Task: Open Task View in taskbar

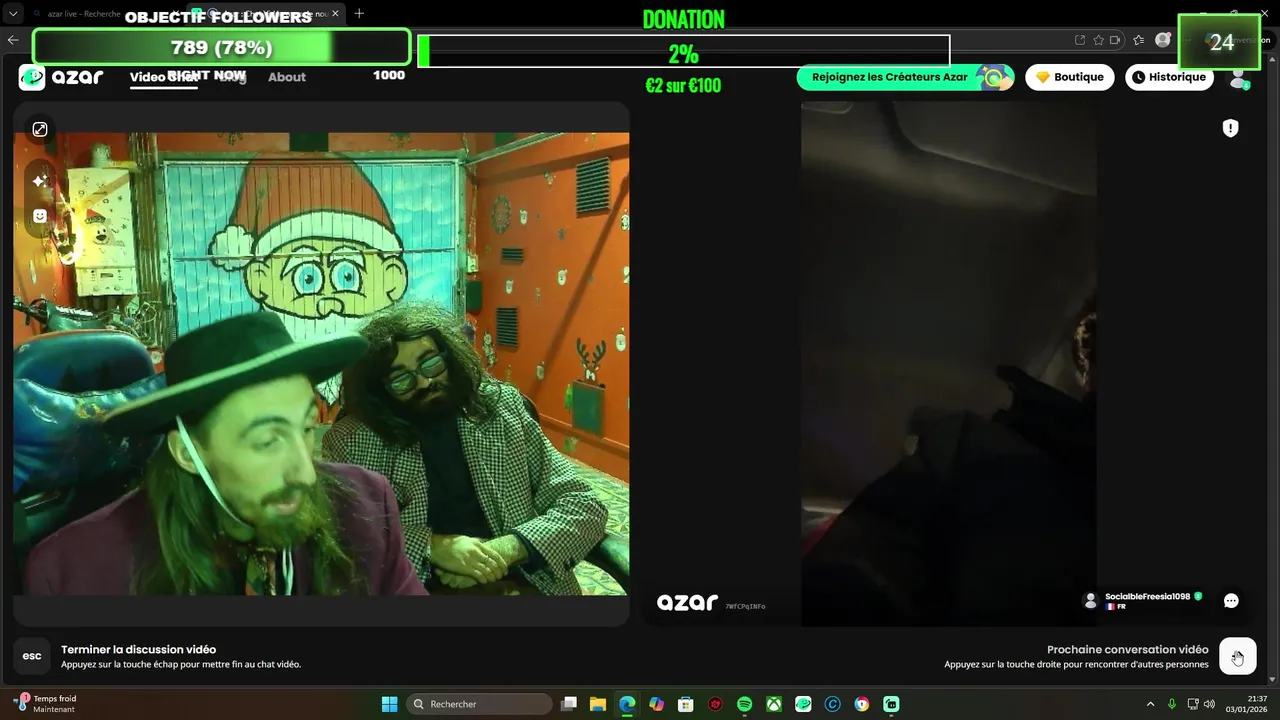Action: 569,704
